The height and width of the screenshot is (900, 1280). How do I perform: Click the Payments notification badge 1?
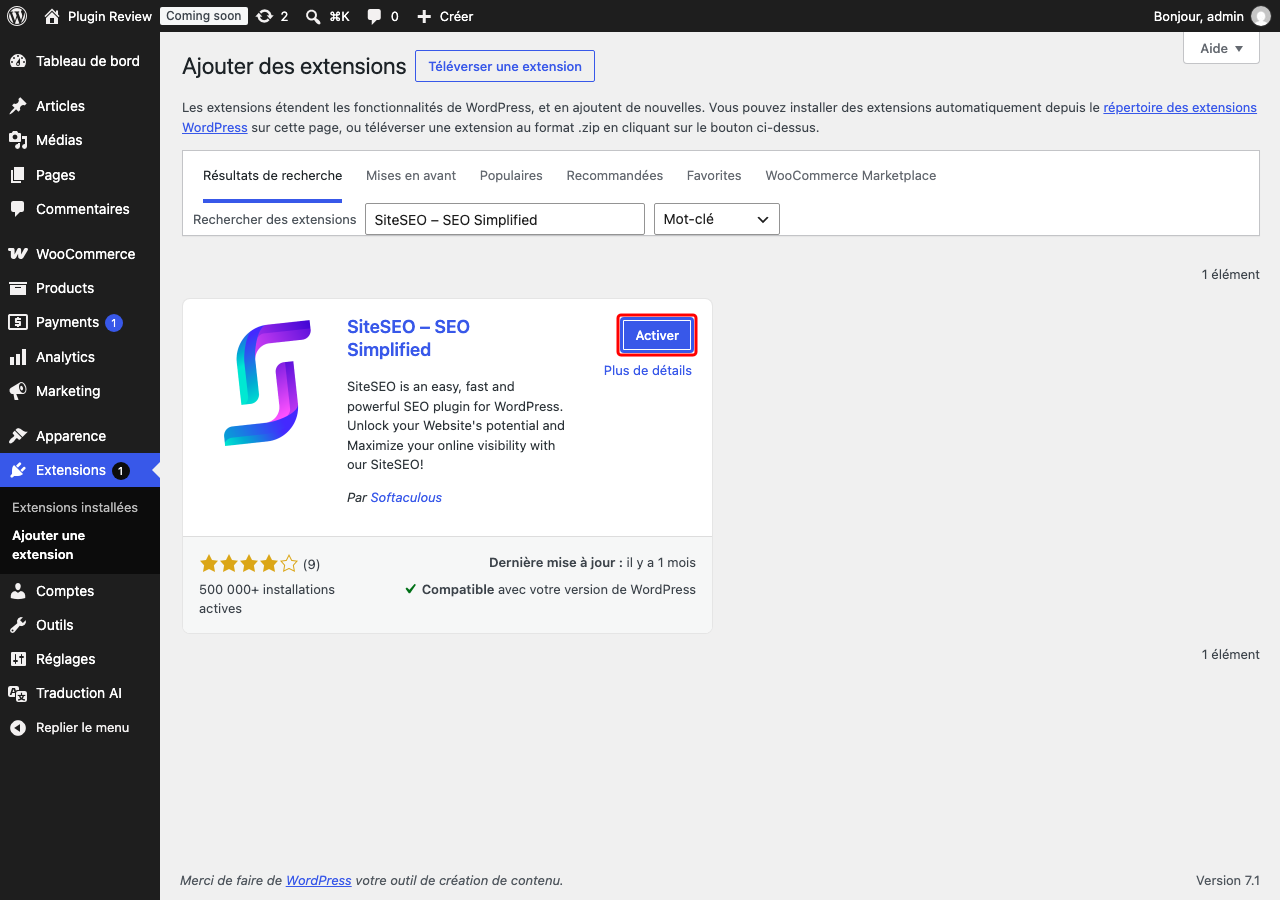(x=114, y=322)
